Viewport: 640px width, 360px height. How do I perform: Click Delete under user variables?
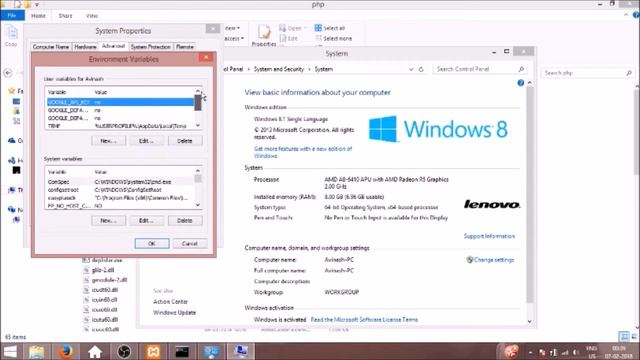184,140
